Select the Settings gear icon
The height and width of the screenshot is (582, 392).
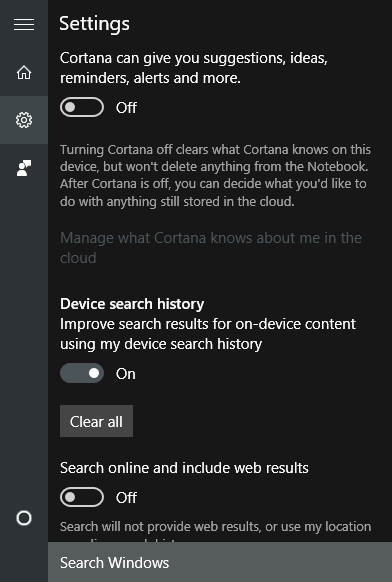24,120
